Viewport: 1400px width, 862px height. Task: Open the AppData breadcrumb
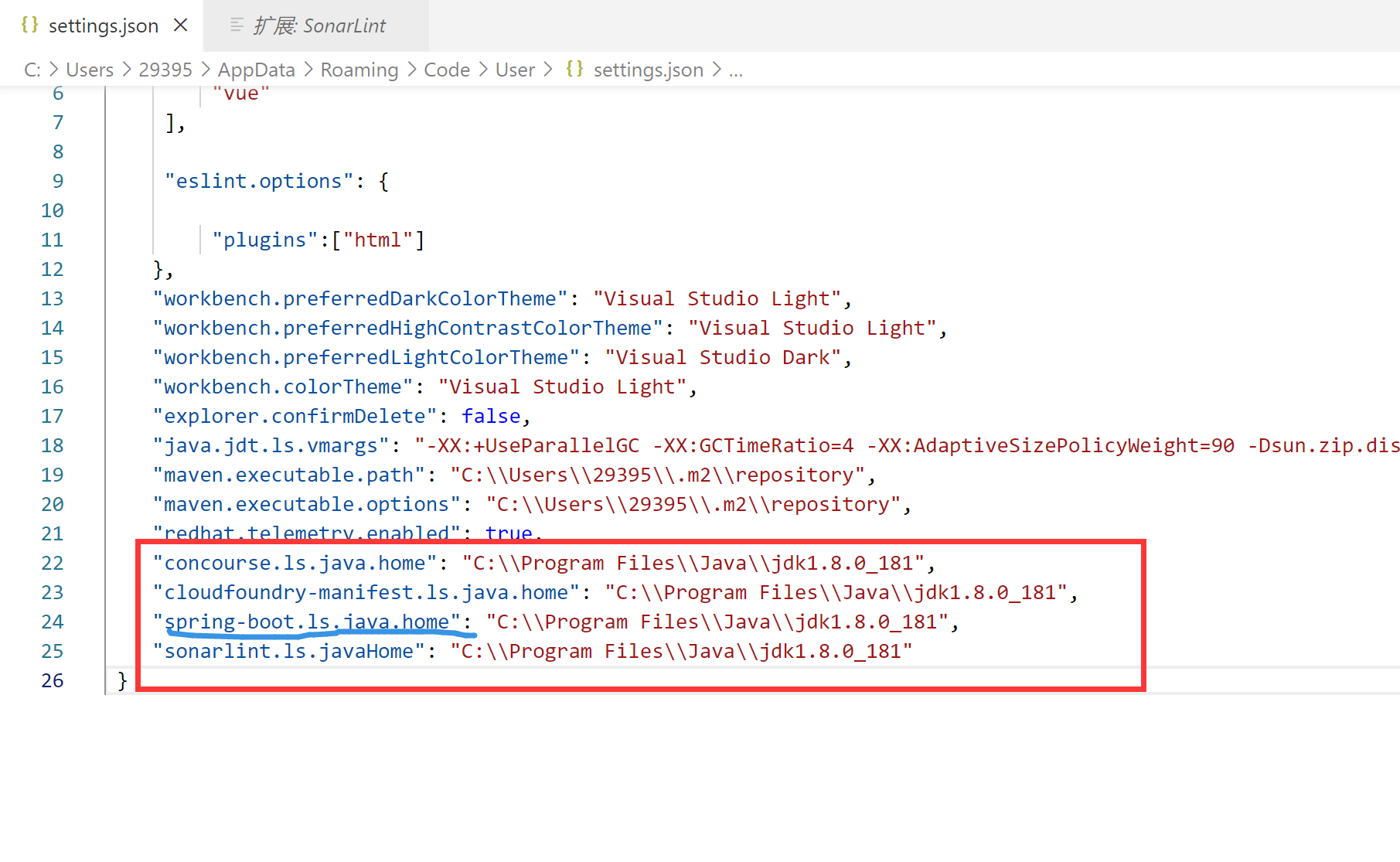click(x=257, y=70)
